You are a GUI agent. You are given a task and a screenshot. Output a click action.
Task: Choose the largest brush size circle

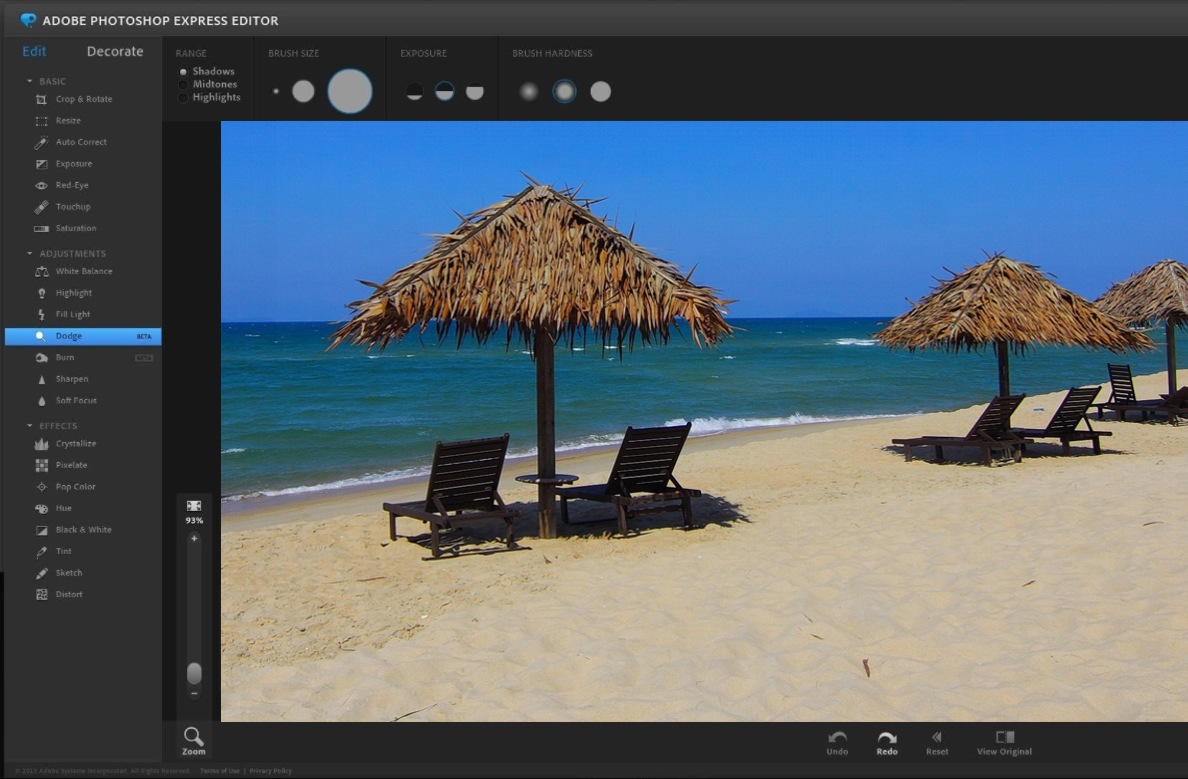pos(349,91)
